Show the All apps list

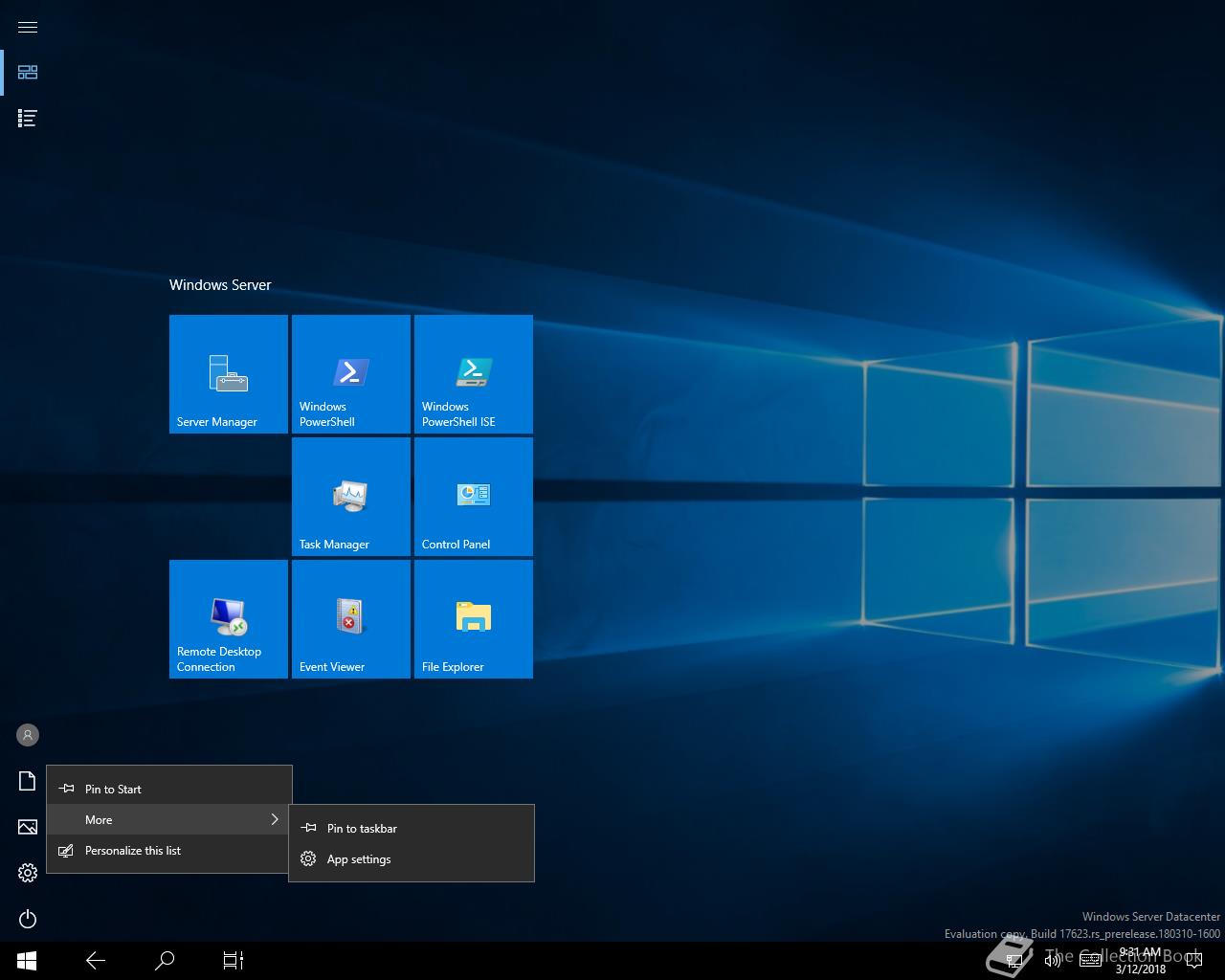28,119
